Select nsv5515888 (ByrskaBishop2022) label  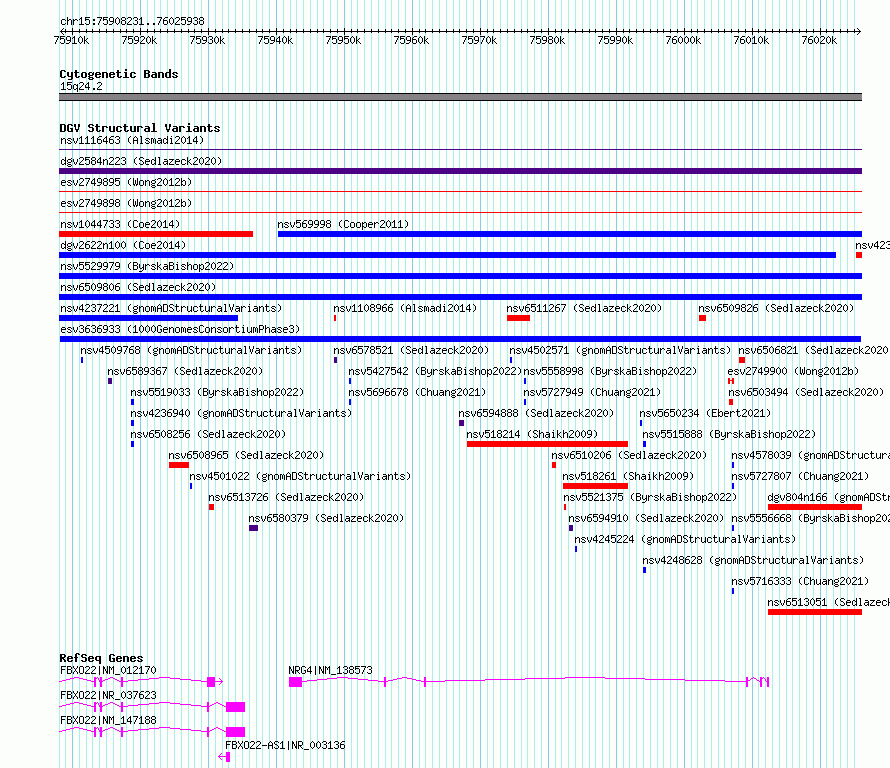point(729,434)
